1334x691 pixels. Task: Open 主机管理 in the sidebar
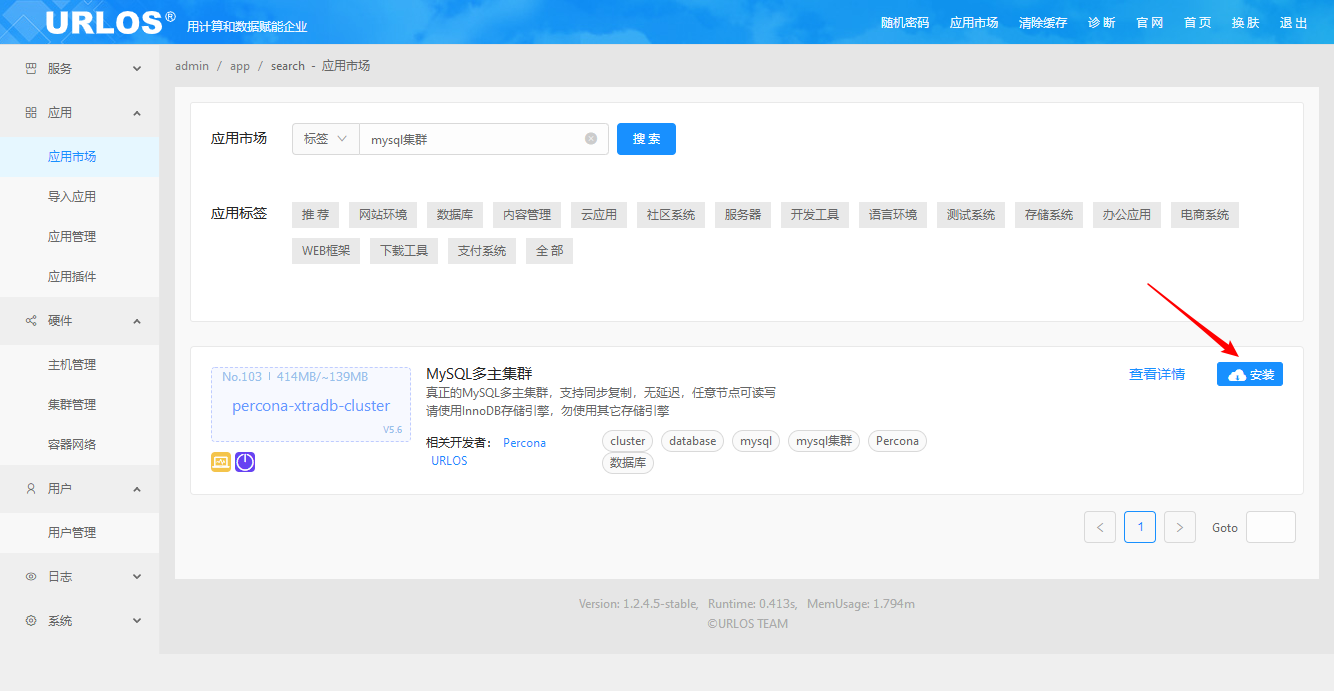tap(72, 365)
